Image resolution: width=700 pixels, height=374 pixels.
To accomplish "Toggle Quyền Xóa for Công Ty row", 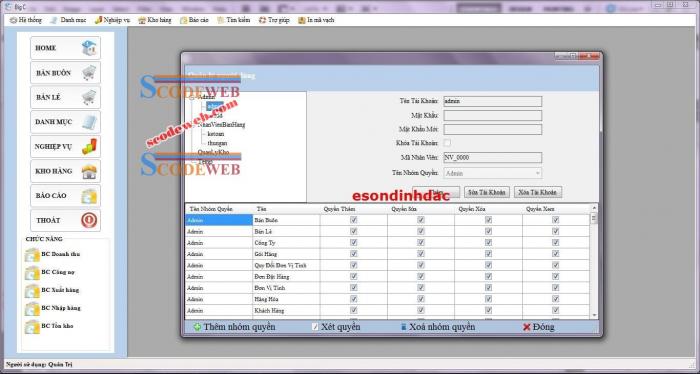I will point(488,243).
